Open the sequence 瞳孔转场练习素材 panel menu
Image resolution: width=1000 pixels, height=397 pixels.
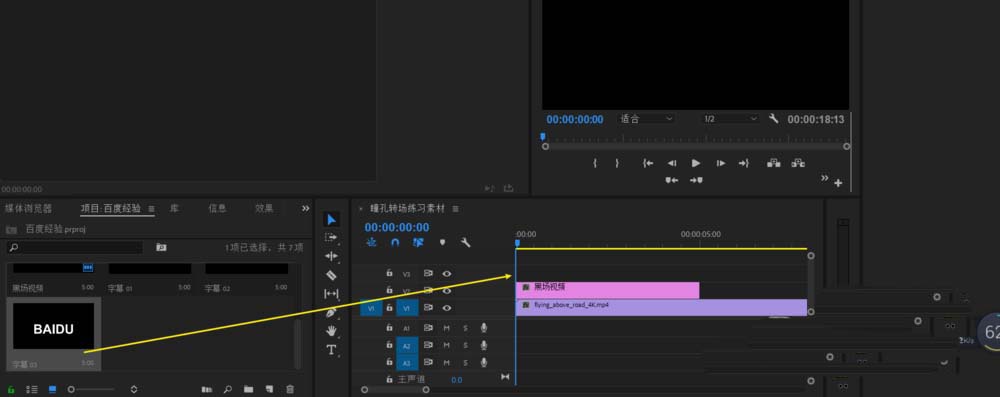455,209
